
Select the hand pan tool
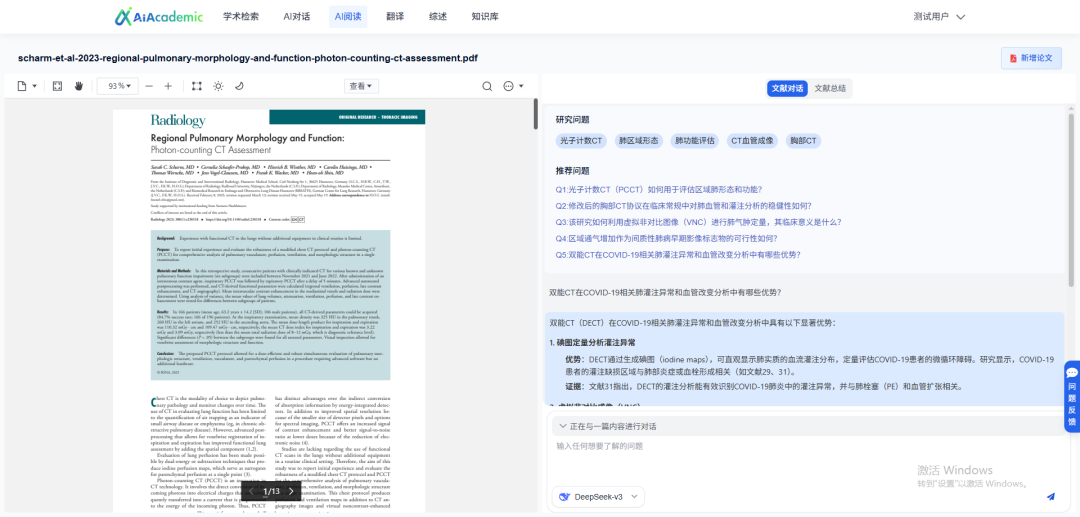click(x=79, y=86)
